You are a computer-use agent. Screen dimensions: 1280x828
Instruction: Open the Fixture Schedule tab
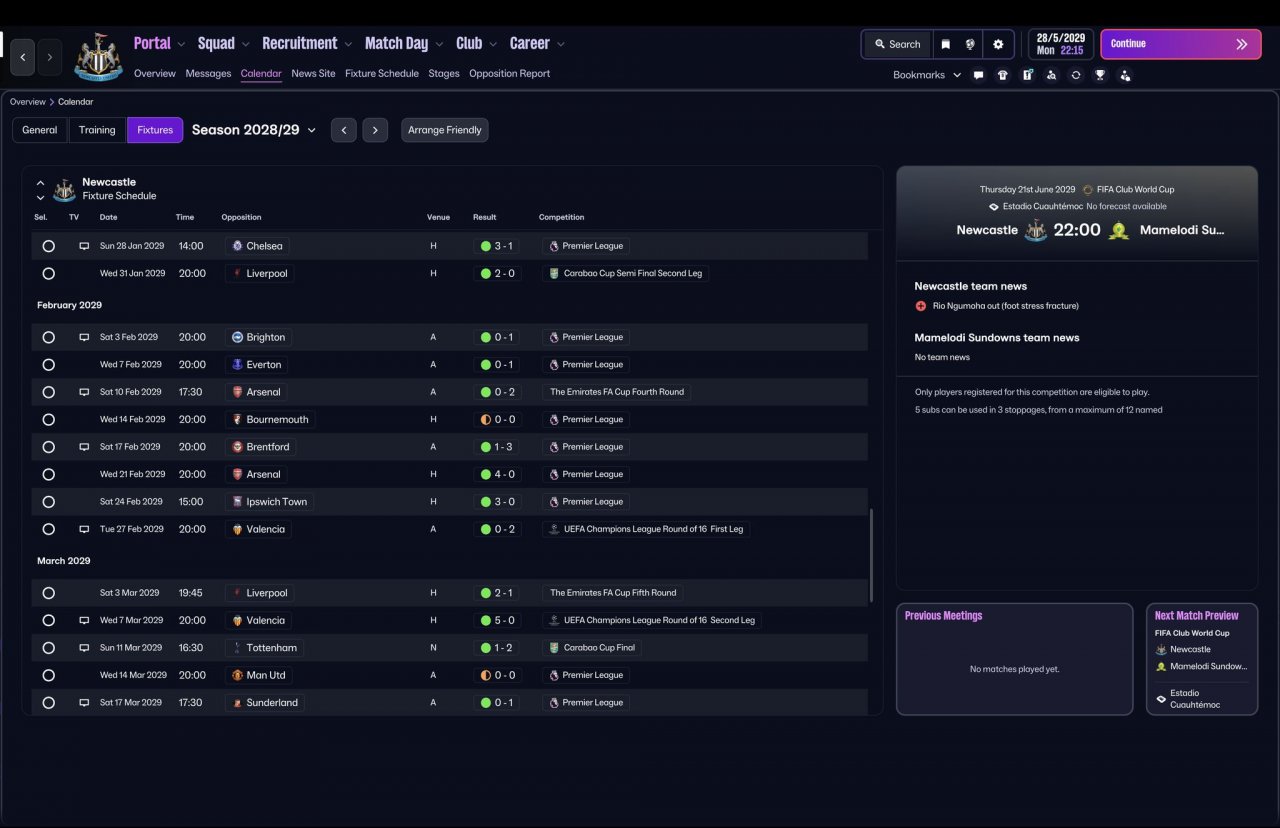tap(382, 74)
